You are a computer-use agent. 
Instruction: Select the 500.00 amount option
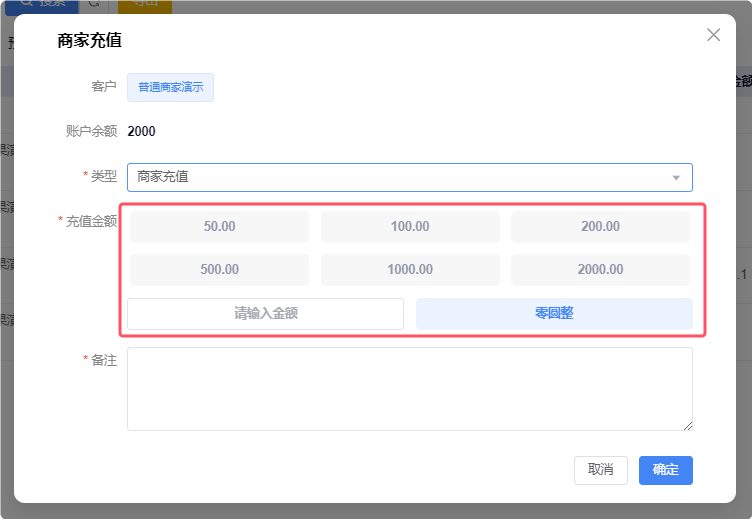click(219, 270)
